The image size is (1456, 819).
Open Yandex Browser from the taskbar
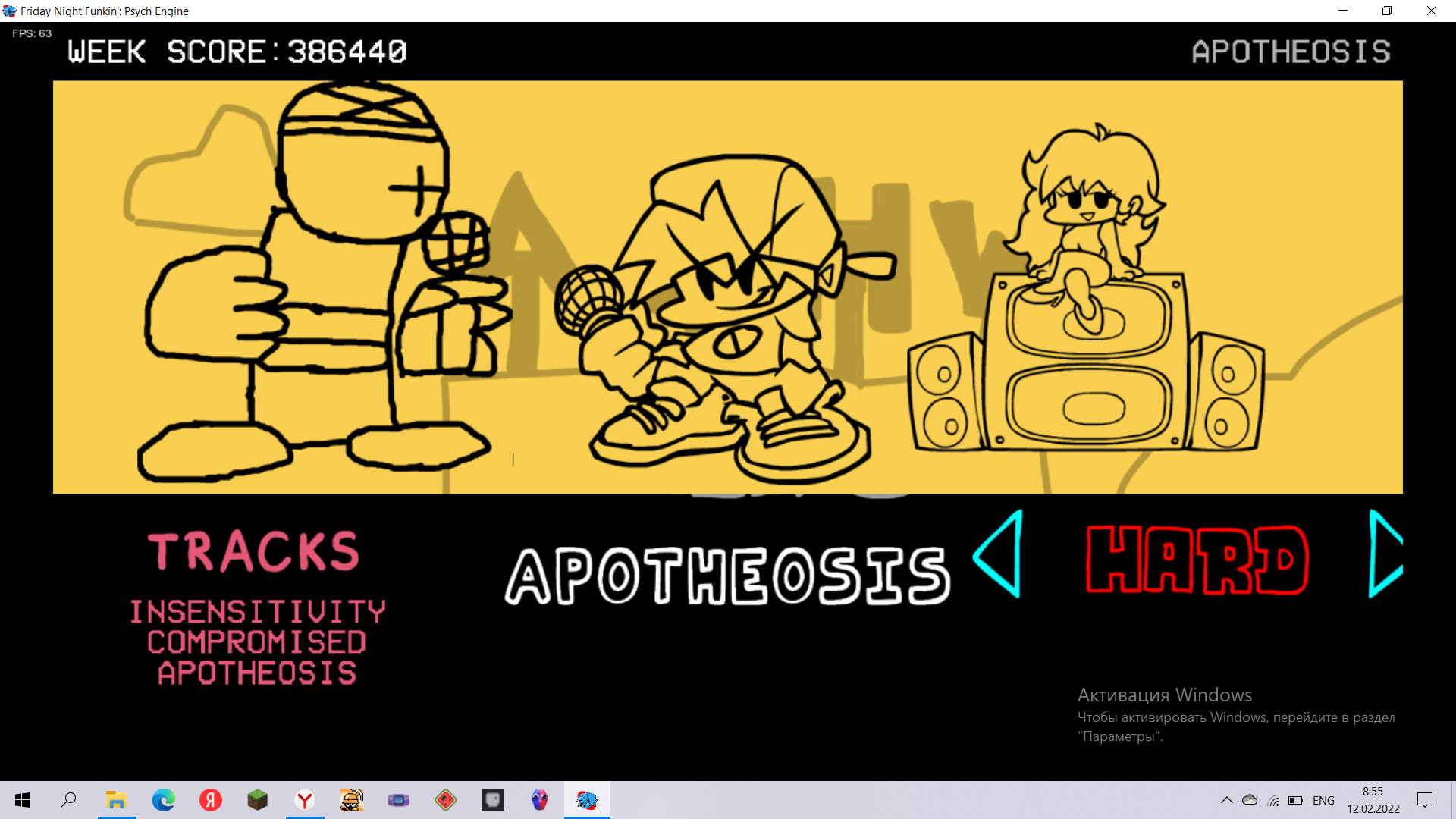[x=305, y=800]
